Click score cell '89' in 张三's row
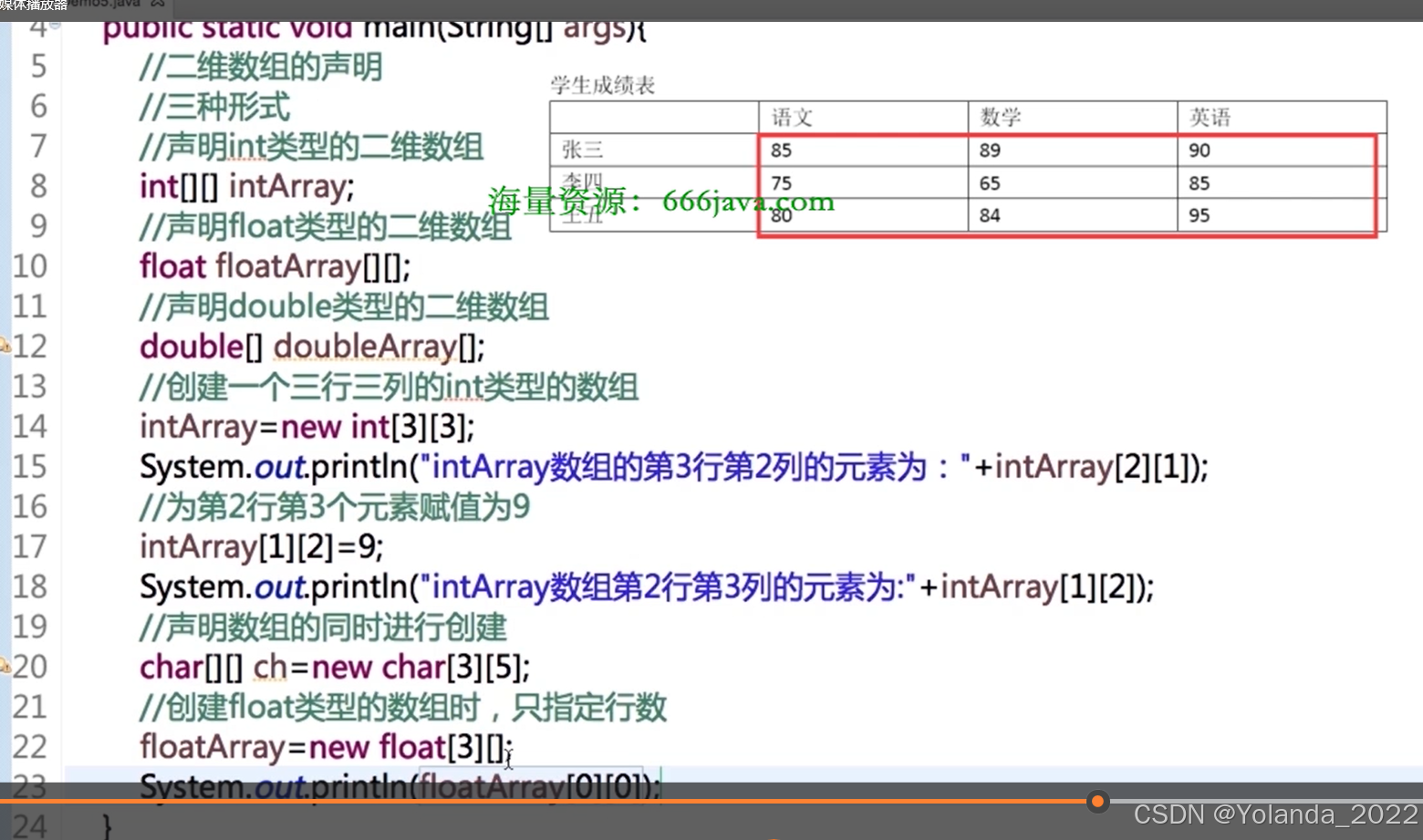The width and height of the screenshot is (1423, 840). (990, 150)
